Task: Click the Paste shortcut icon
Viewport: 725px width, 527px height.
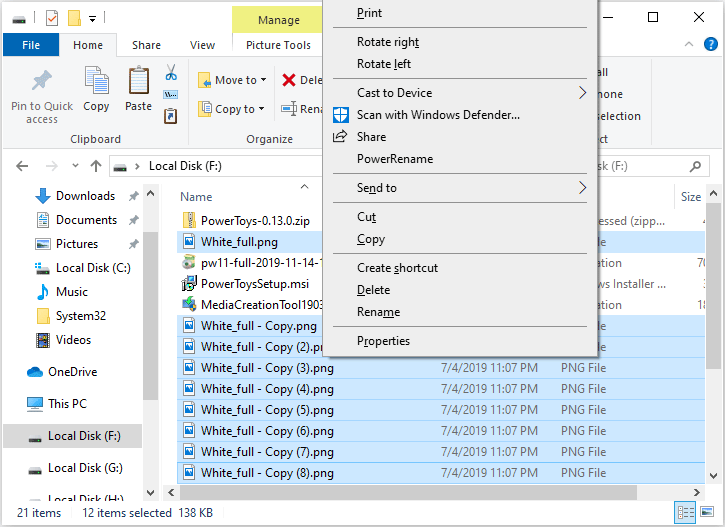Action: click(171, 116)
